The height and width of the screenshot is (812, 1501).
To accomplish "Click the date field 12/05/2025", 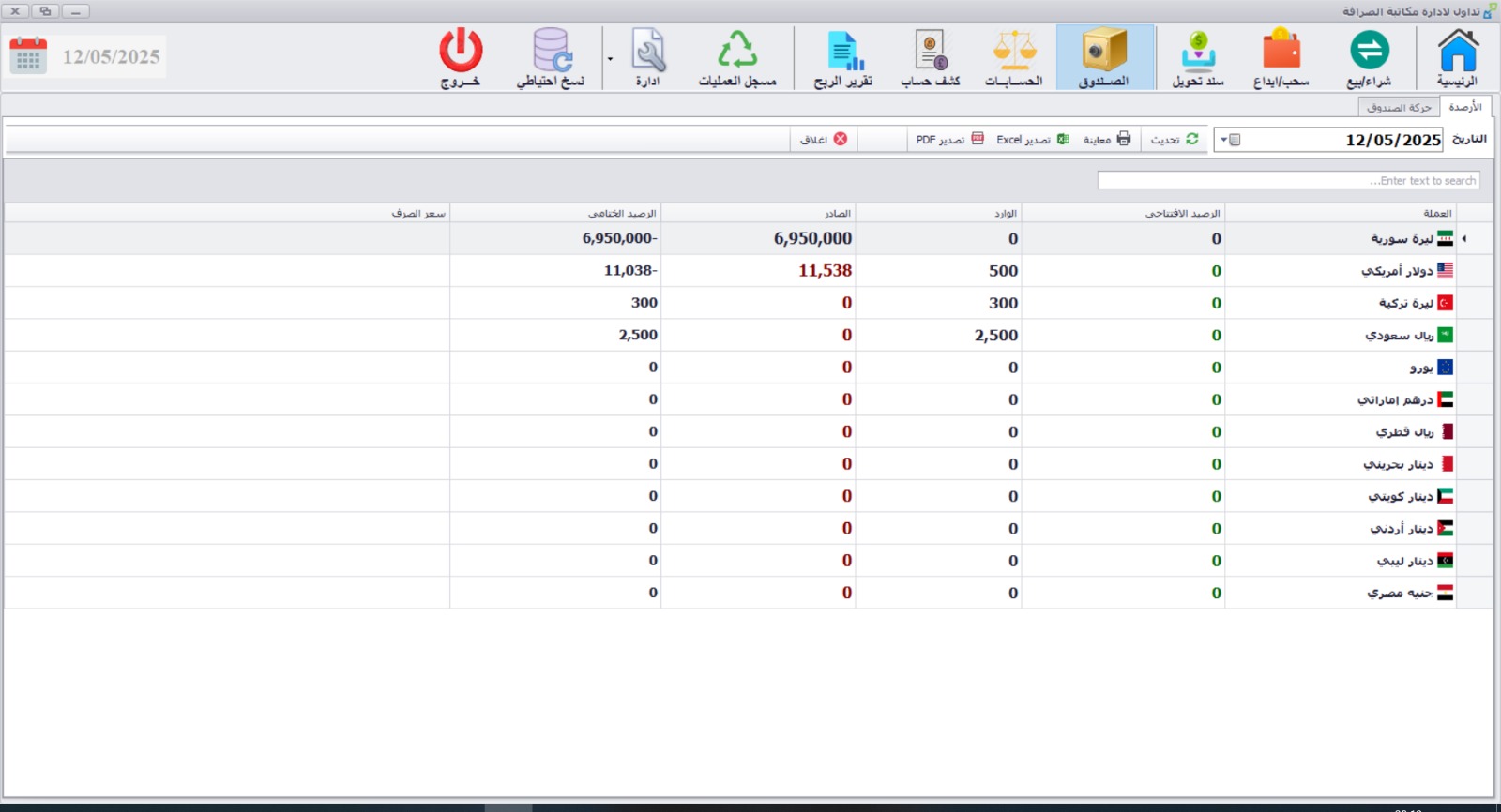I will pos(1341,140).
